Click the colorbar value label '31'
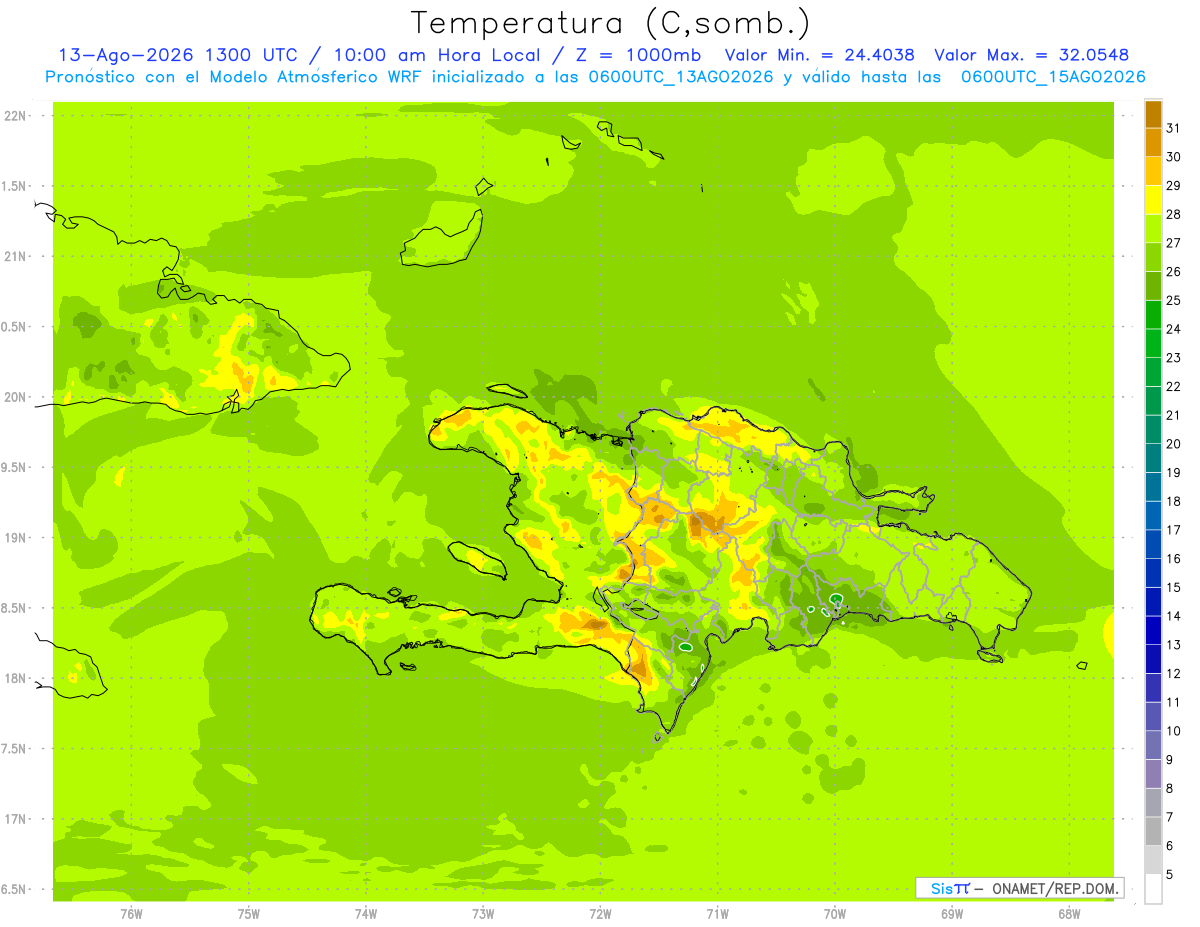Viewport: 1200px width, 927px height. click(1174, 128)
